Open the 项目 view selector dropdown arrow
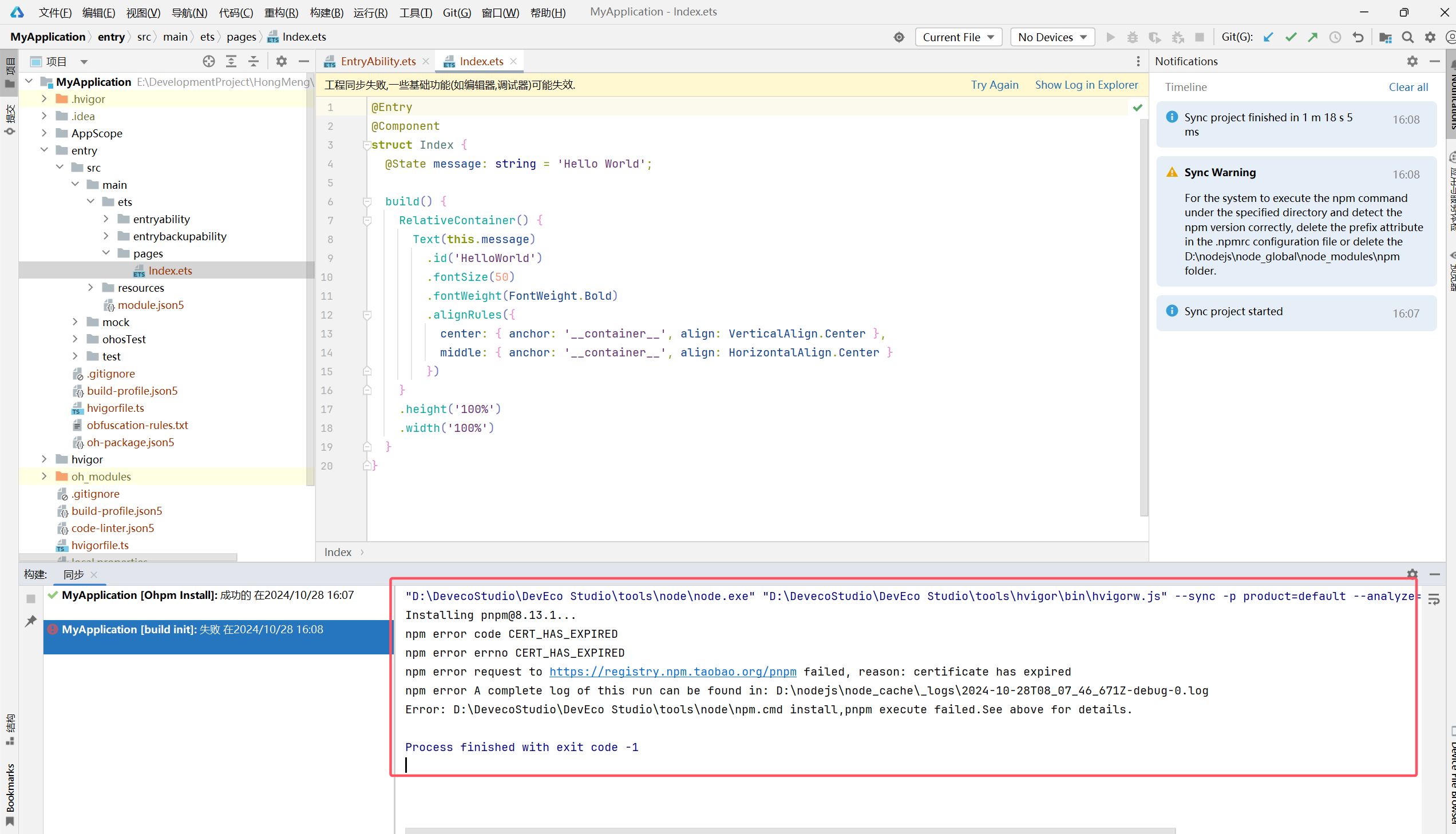Screen dimensions: 1456x834 click(x=84, y=62)
